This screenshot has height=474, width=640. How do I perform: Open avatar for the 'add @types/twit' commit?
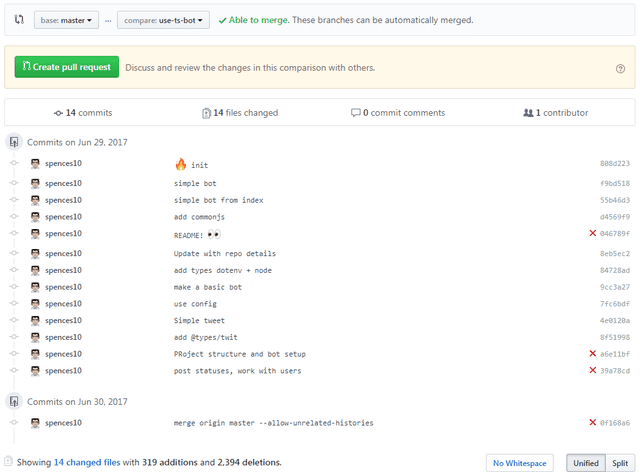pos(36,338)
